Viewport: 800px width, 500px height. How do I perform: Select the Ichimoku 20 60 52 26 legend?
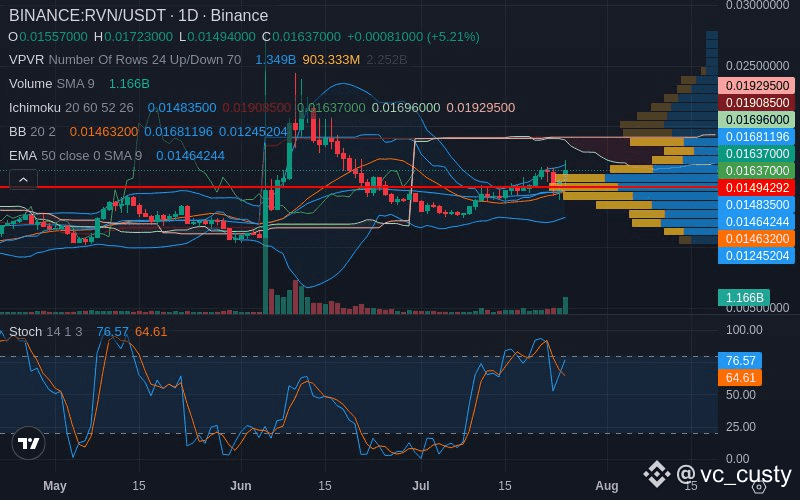(x=71, y=108)
